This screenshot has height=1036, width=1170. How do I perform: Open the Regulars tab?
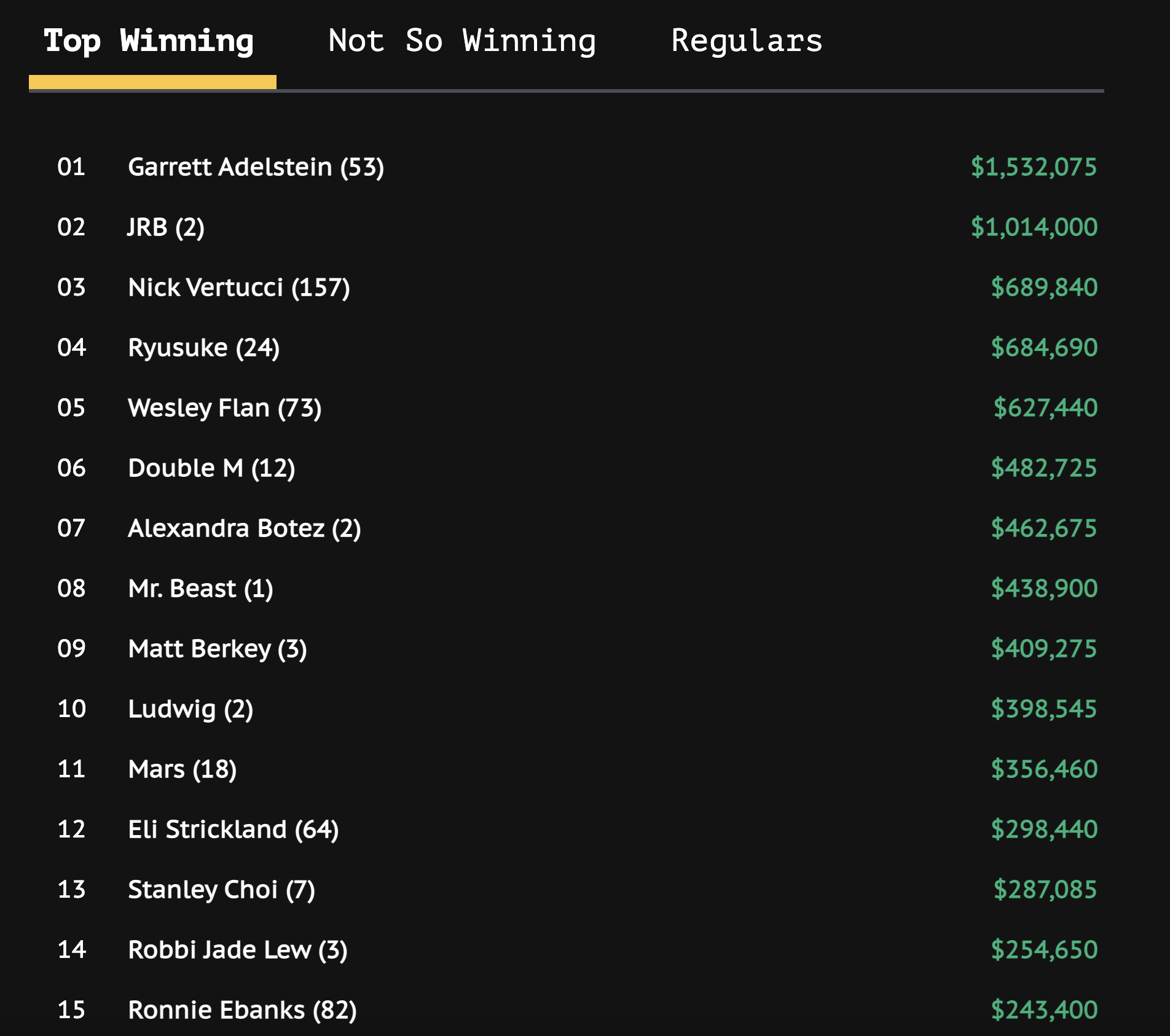(747, 42)
